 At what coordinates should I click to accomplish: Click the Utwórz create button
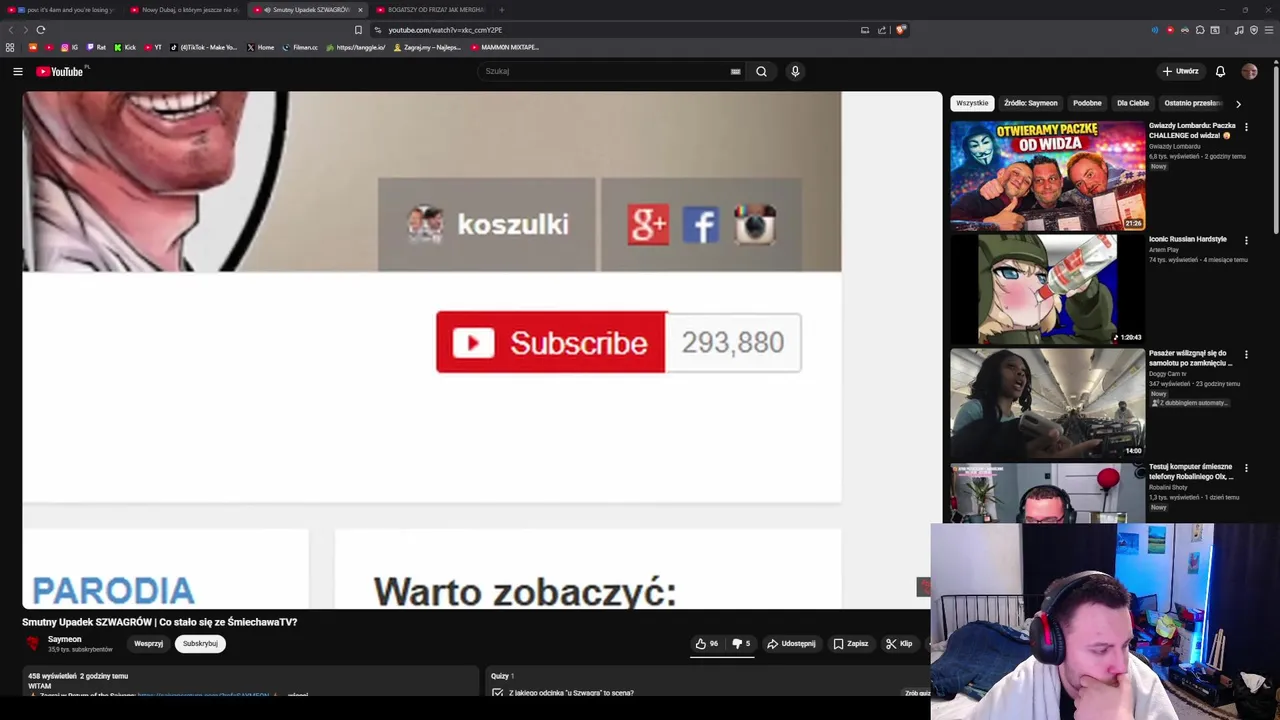click(x=1180, y=71)
